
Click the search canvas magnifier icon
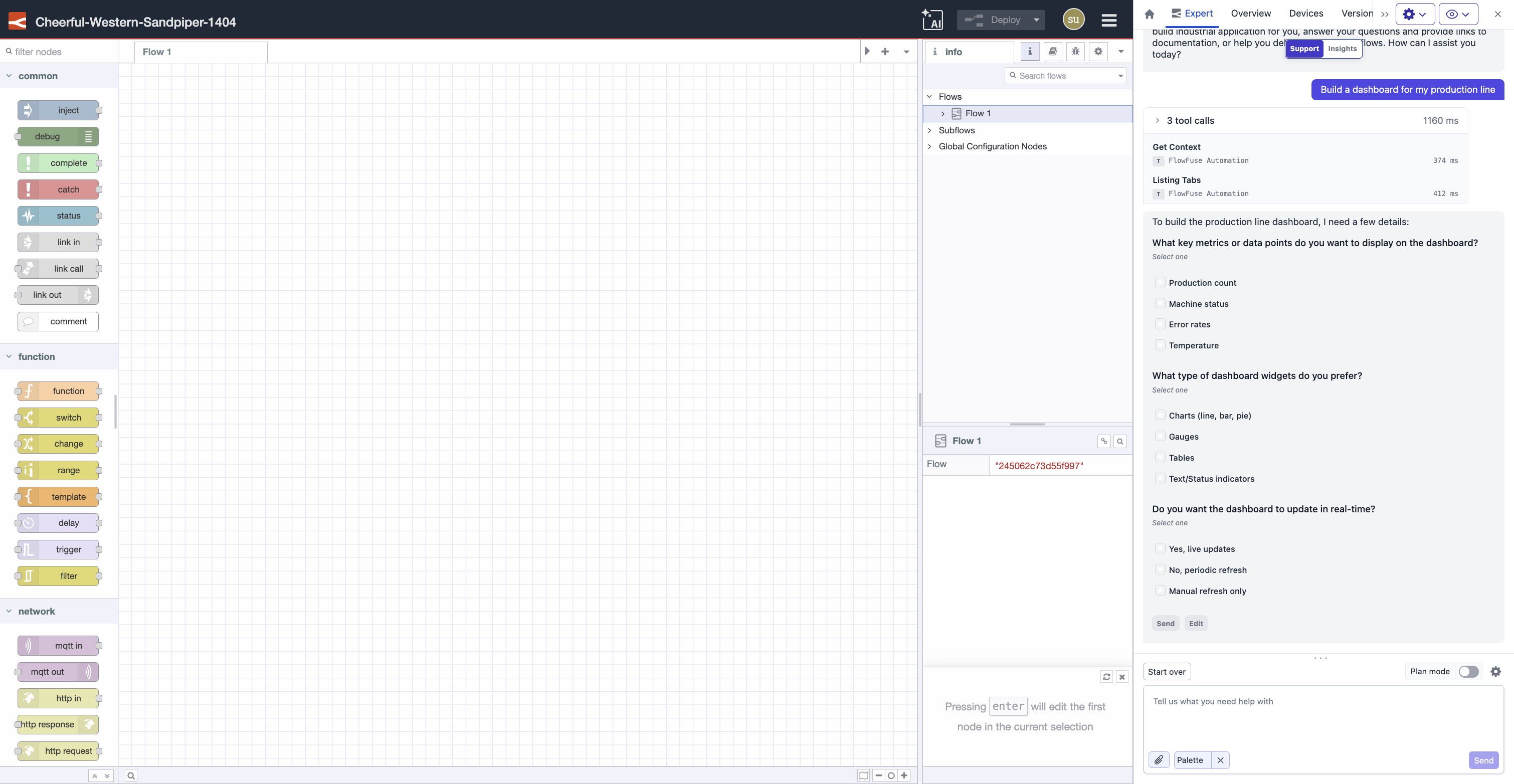[x=131, y=775]
